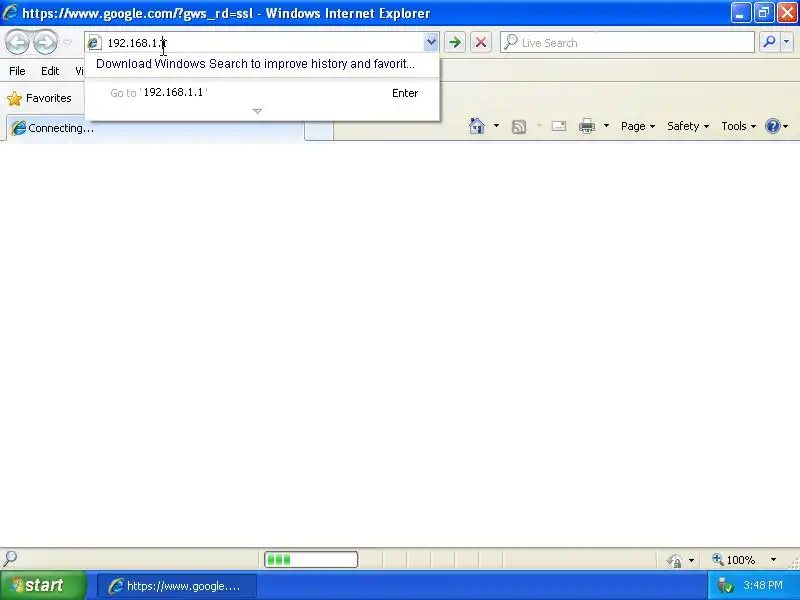This screenshot has height=600, width=800.
Task: Open the search provider options dropdown
Action: pyautogui.click(x=787, y=42)
